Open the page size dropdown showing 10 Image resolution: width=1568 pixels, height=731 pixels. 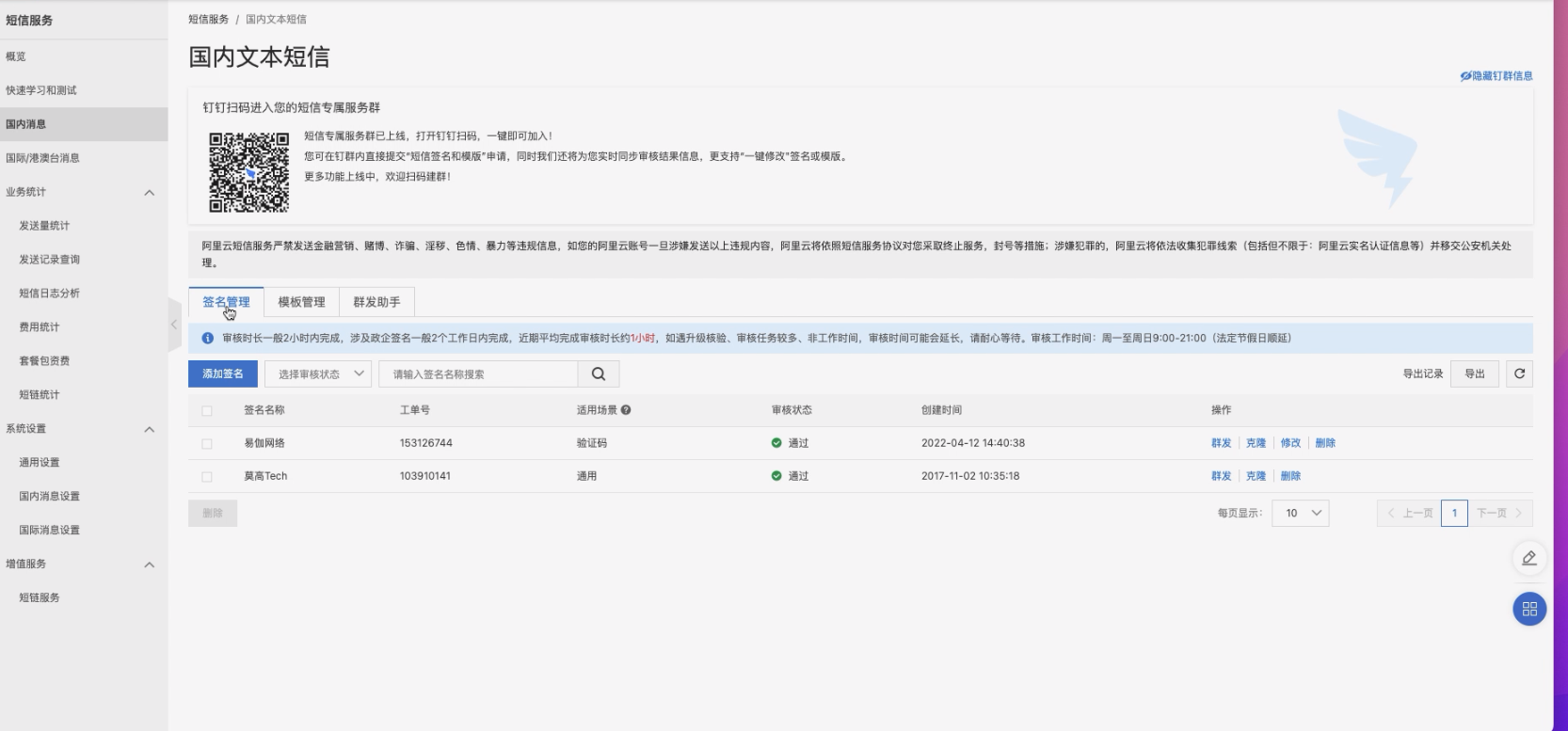click(1301, 513)
